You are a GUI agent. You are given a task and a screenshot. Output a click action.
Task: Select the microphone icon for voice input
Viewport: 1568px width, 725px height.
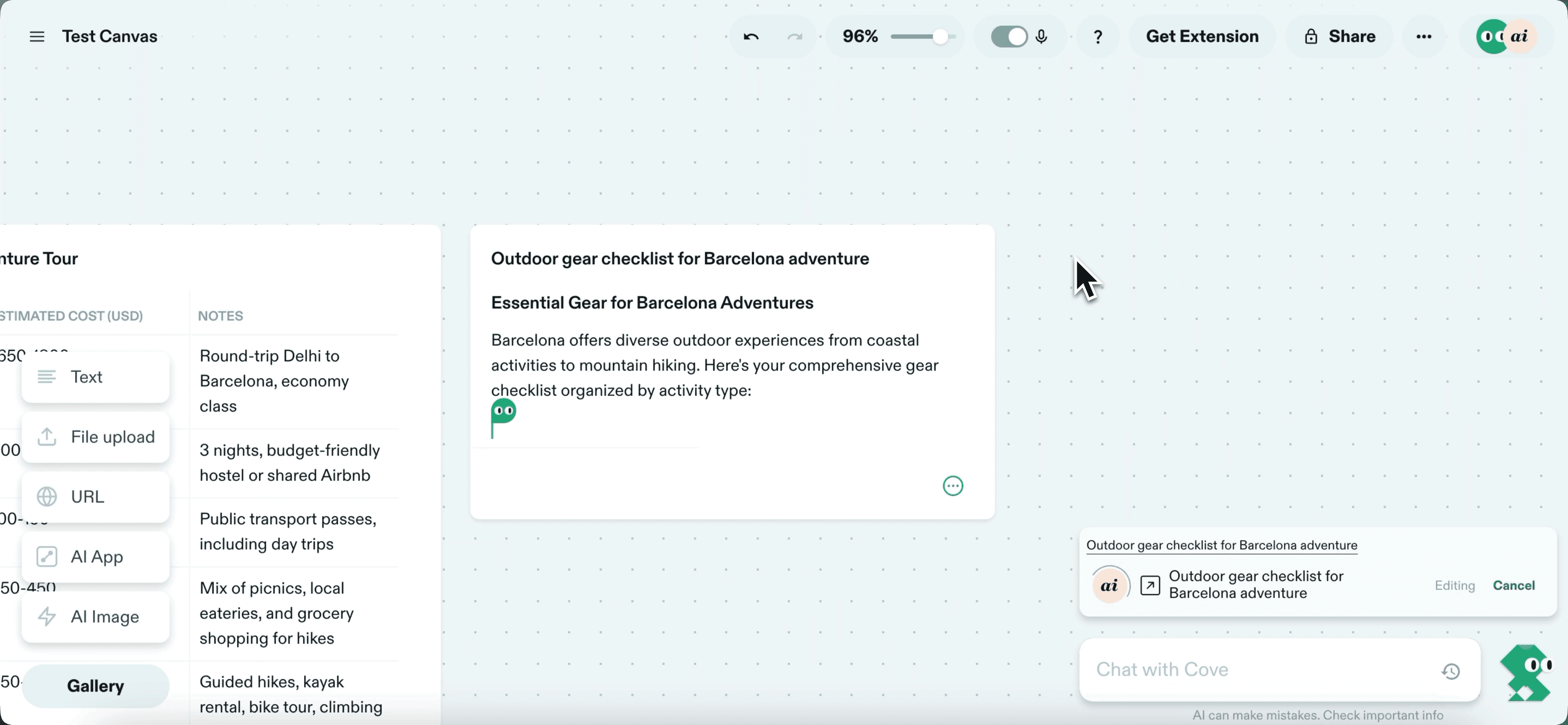[x=1042, y=36]
